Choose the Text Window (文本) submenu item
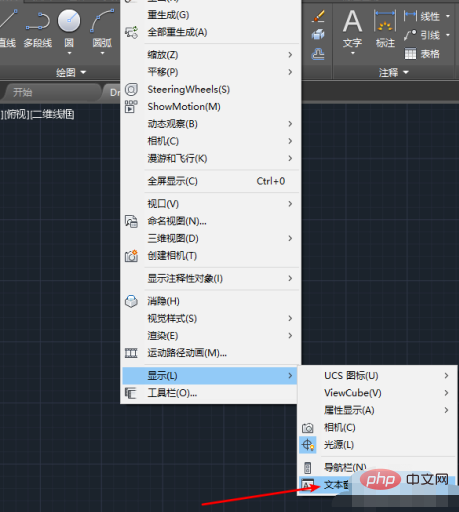The height and width of the screenshot is (512, 459). [377, 485]
